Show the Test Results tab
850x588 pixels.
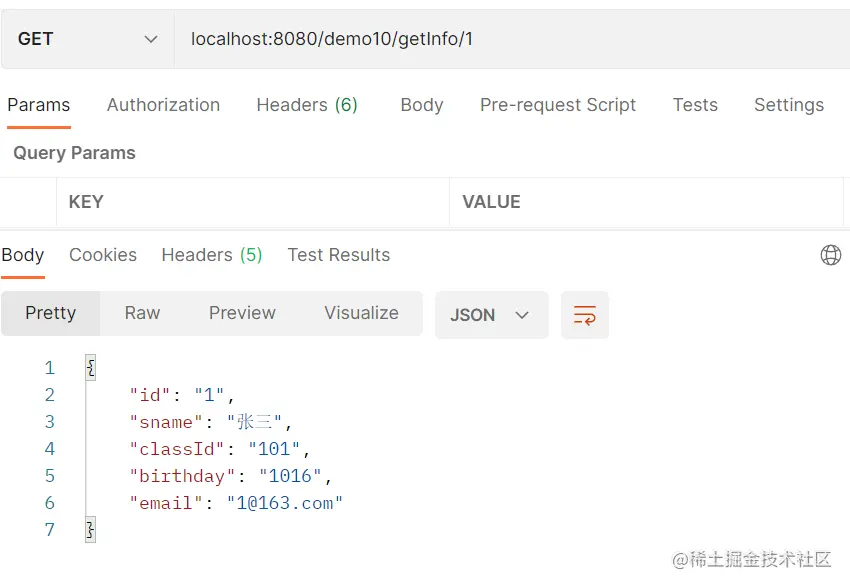pos(339,255)
